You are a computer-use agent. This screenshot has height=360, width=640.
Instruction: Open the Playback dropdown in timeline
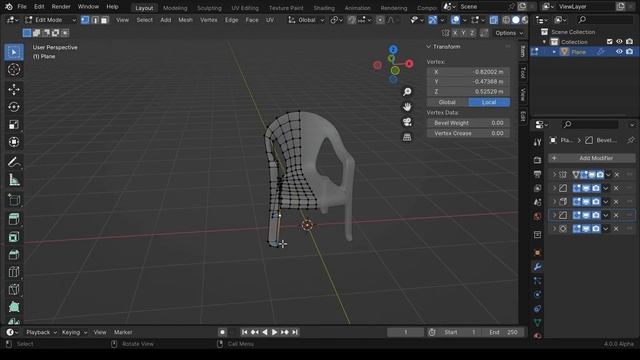coord(41,332)
